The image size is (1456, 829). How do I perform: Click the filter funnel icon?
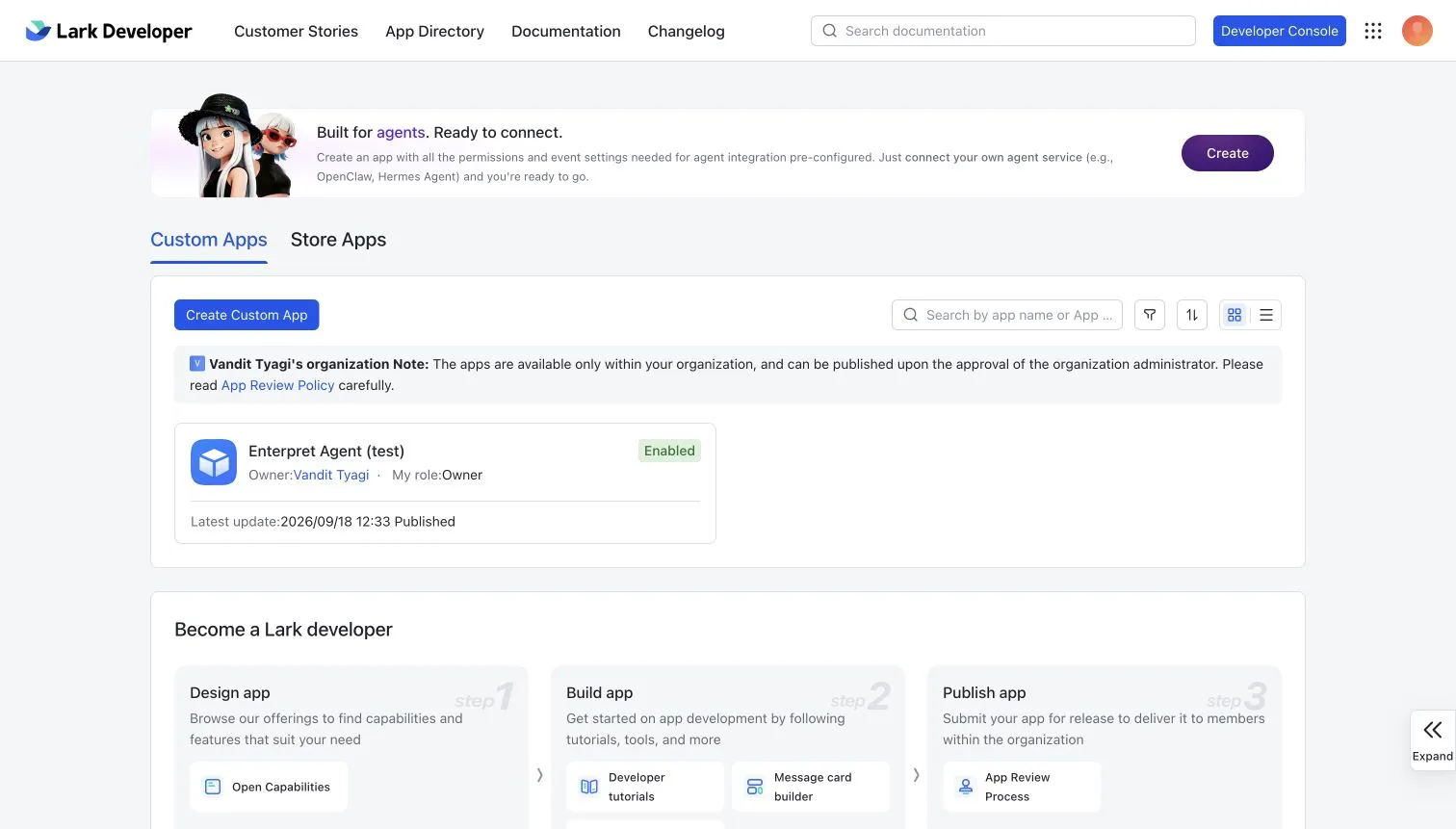(x=1150, y=315)
